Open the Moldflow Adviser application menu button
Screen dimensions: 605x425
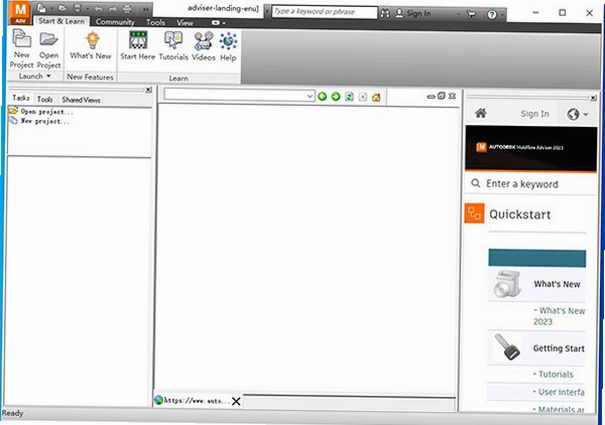tap(20, 13)
